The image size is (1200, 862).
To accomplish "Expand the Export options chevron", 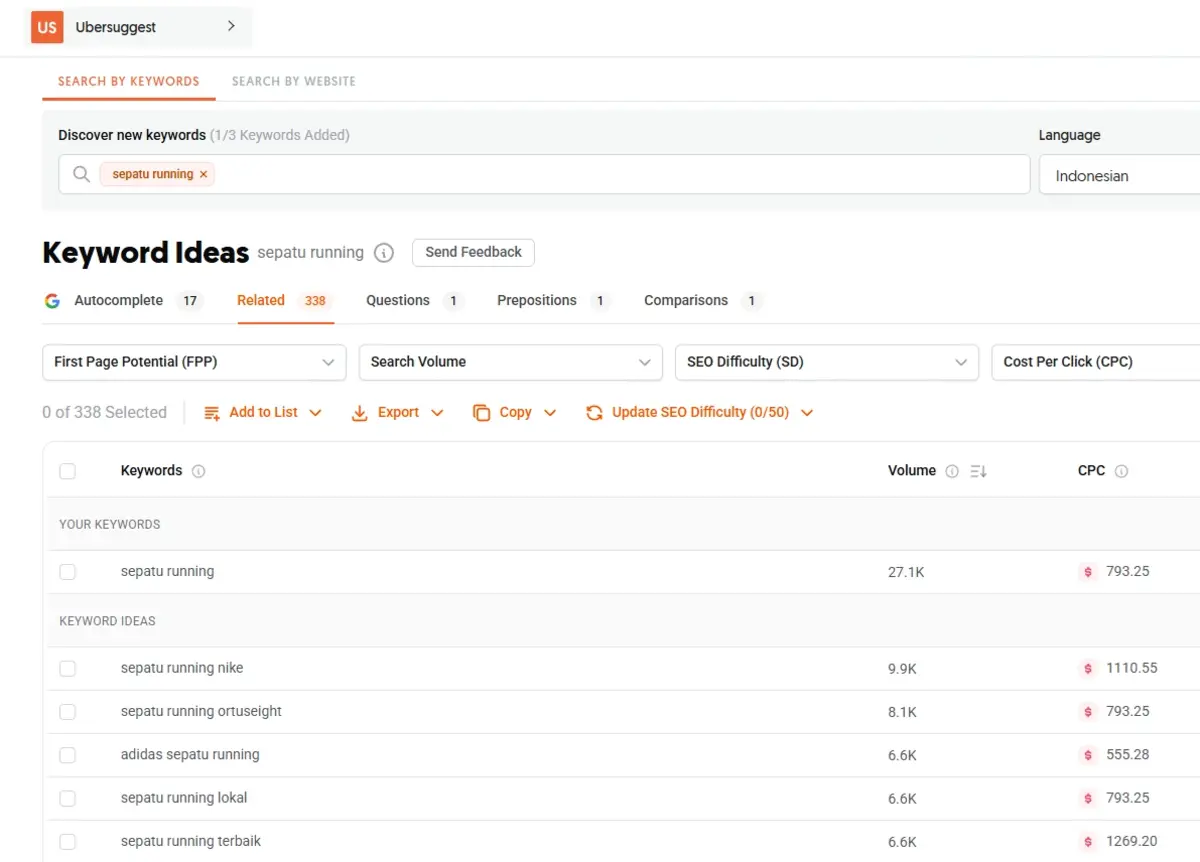I will coord(437,413).
